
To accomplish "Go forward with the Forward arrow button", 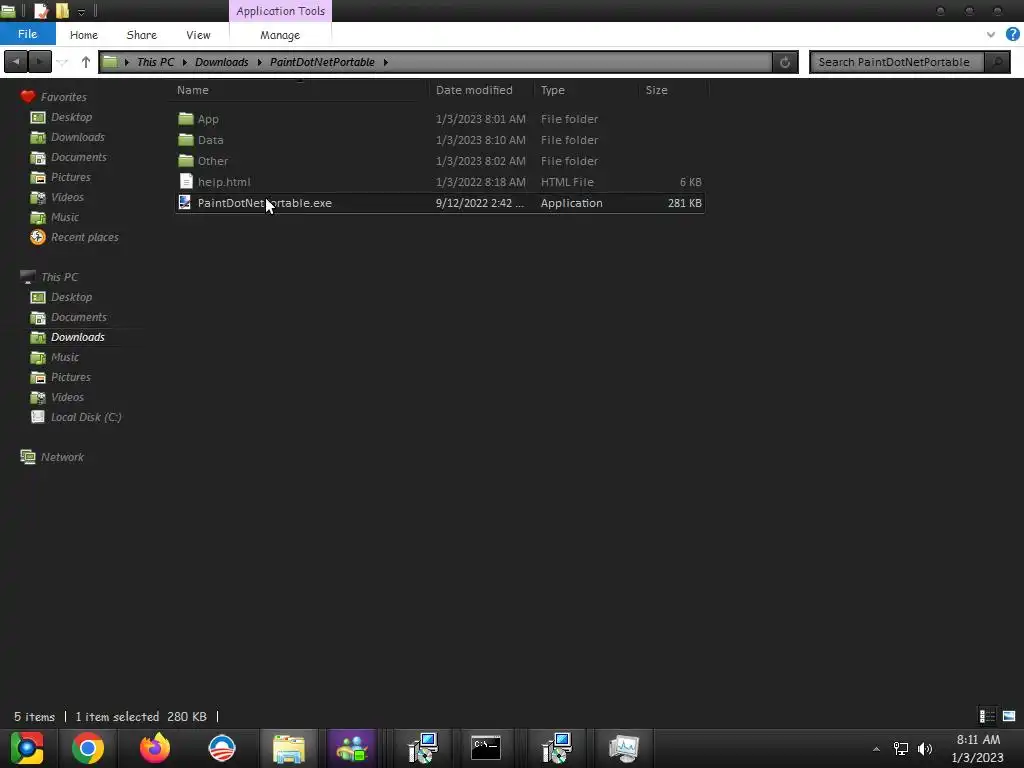I will (40, 62).
